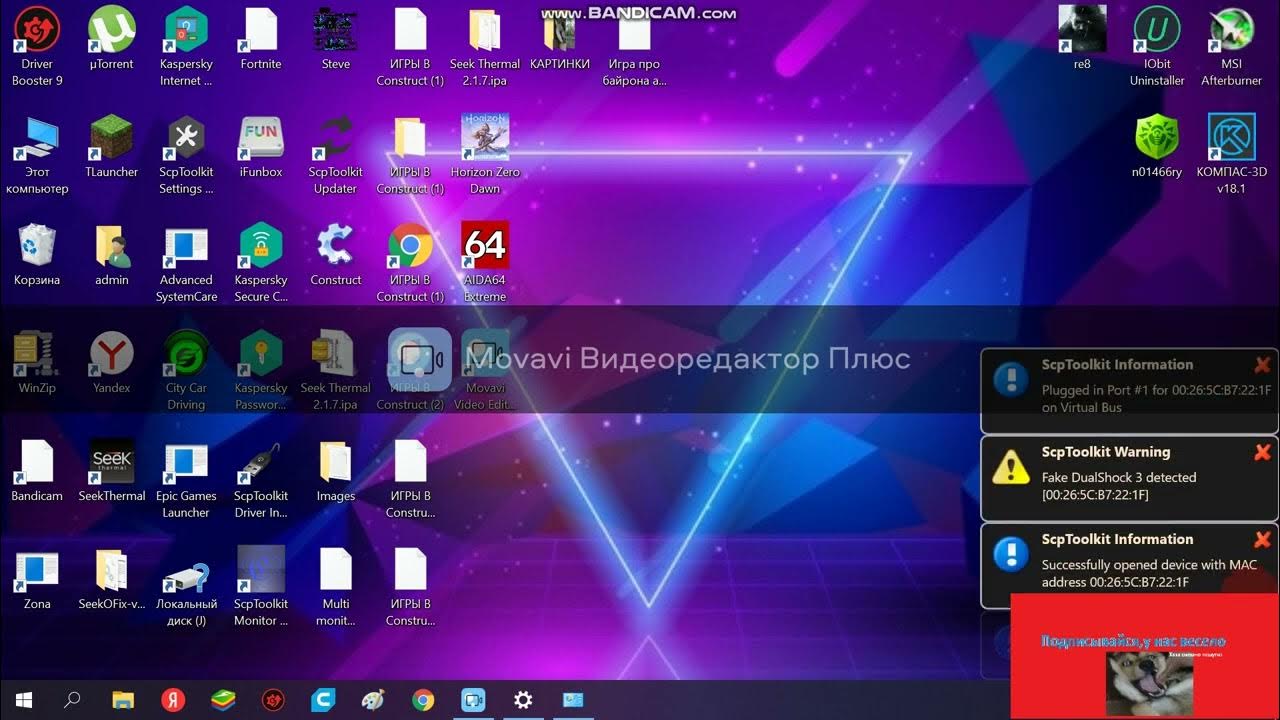This screenshot has width=1280, height=720.
Task: Open Construct from the taskbar
Action: [323, 700]
